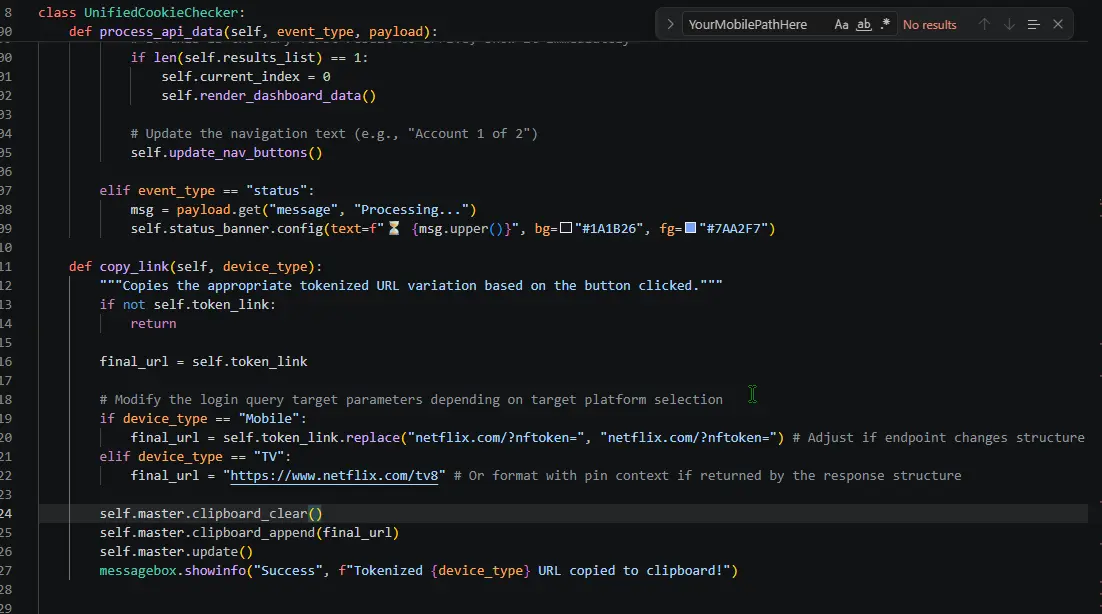
Task: Click the "TV" string literal
Action: point(268,457)
